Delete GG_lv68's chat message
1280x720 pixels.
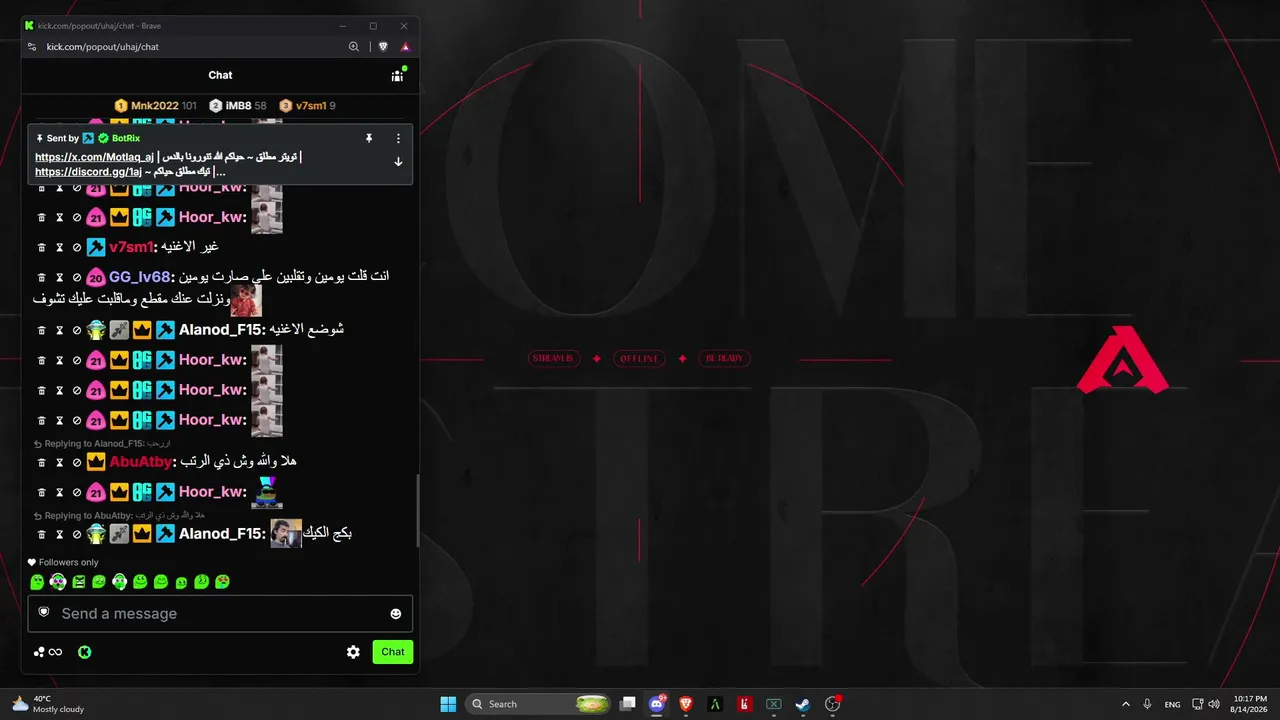point(42,277)
